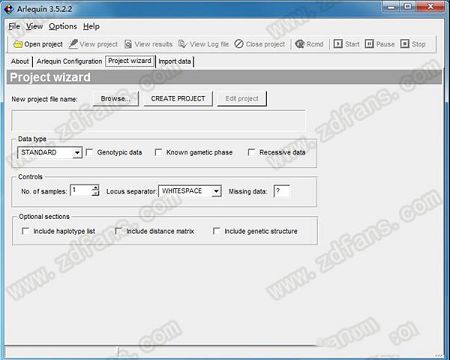Click the Missing data input field
Image resolution: width=450 pixels, height=360 pixels.
point(282,191)
